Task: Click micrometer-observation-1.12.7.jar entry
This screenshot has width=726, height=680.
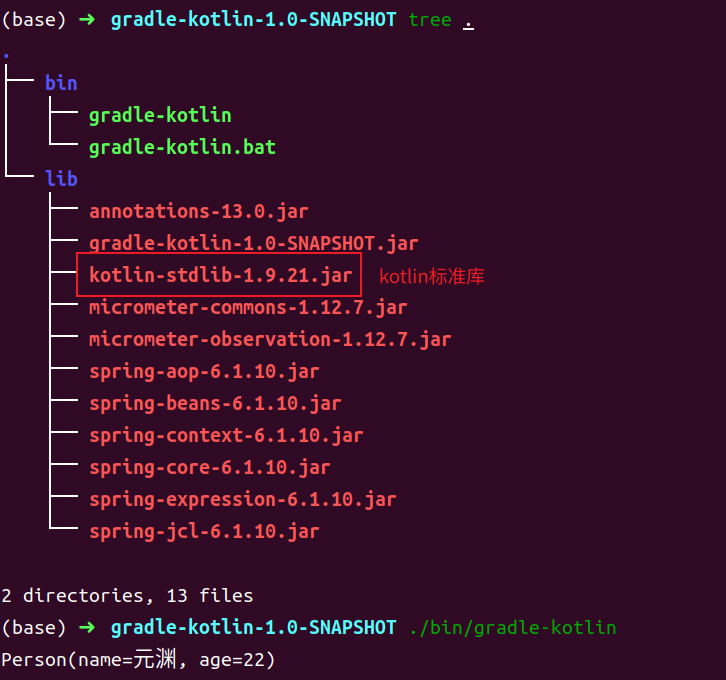Action: click(x=270, y=340)
